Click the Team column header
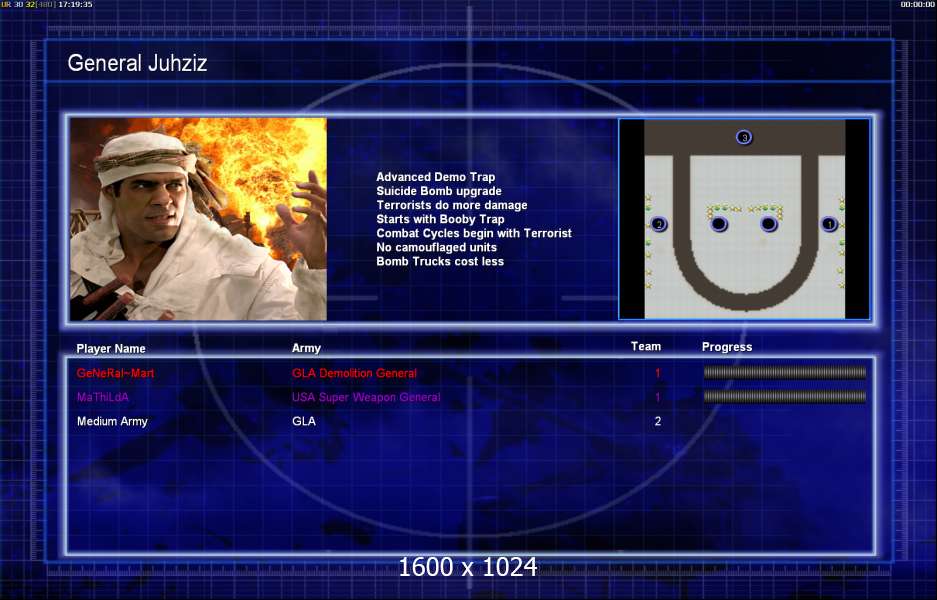The width and height of the screenshot is (937, 600). [645, 347]
